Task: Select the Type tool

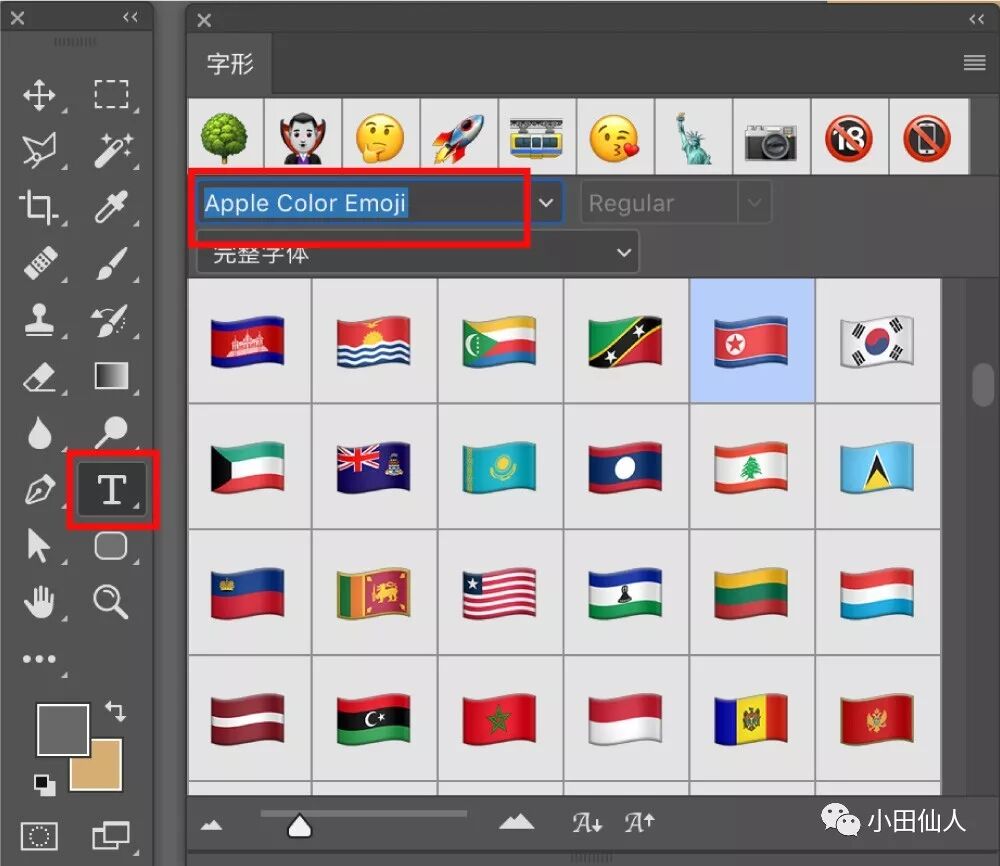Action: coord(112,489)
